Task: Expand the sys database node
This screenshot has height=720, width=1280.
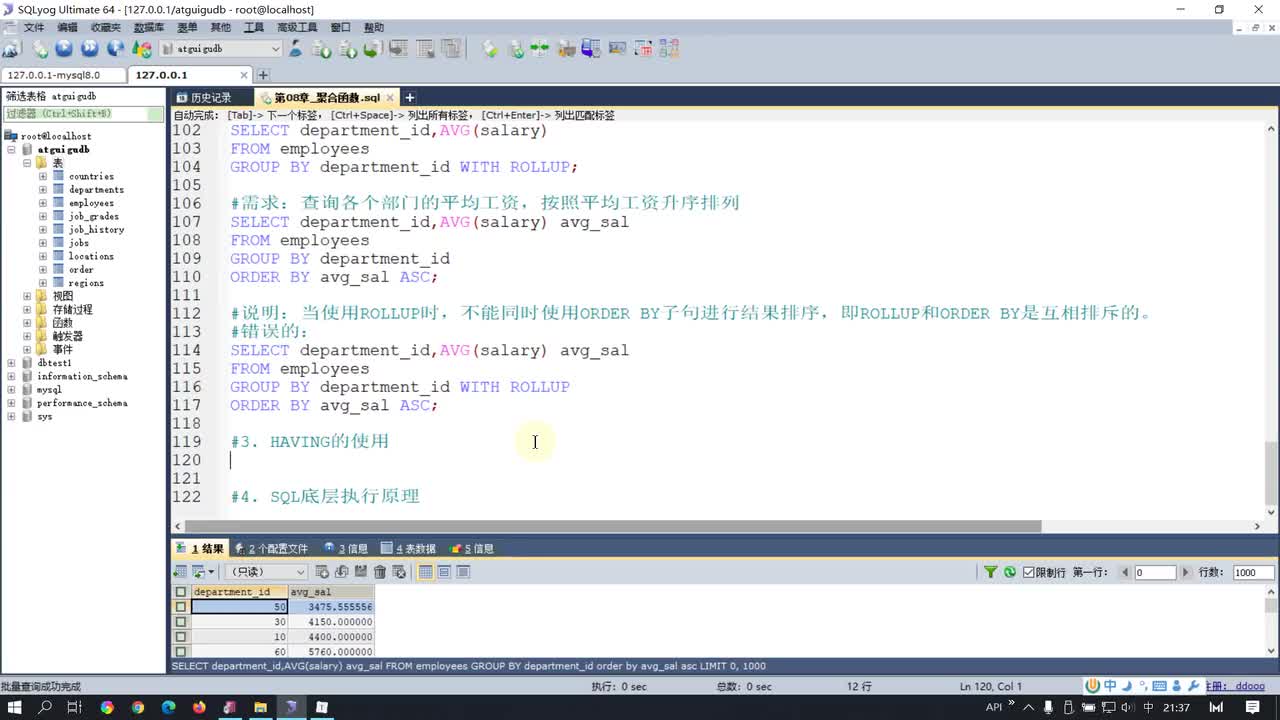Action: point(11,417)
